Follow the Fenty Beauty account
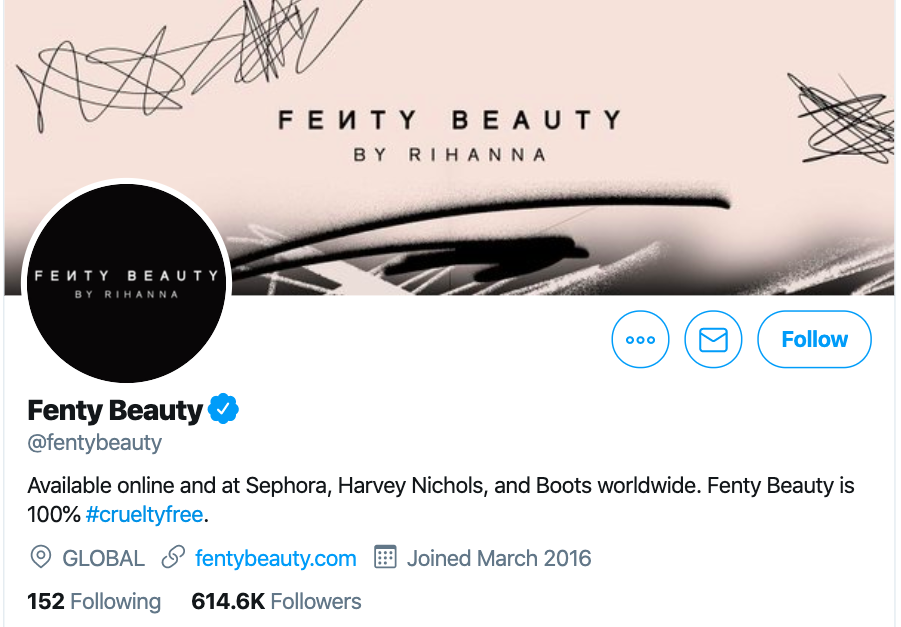Viewport: 901px width, 627px height. click(x=814, y=339)
